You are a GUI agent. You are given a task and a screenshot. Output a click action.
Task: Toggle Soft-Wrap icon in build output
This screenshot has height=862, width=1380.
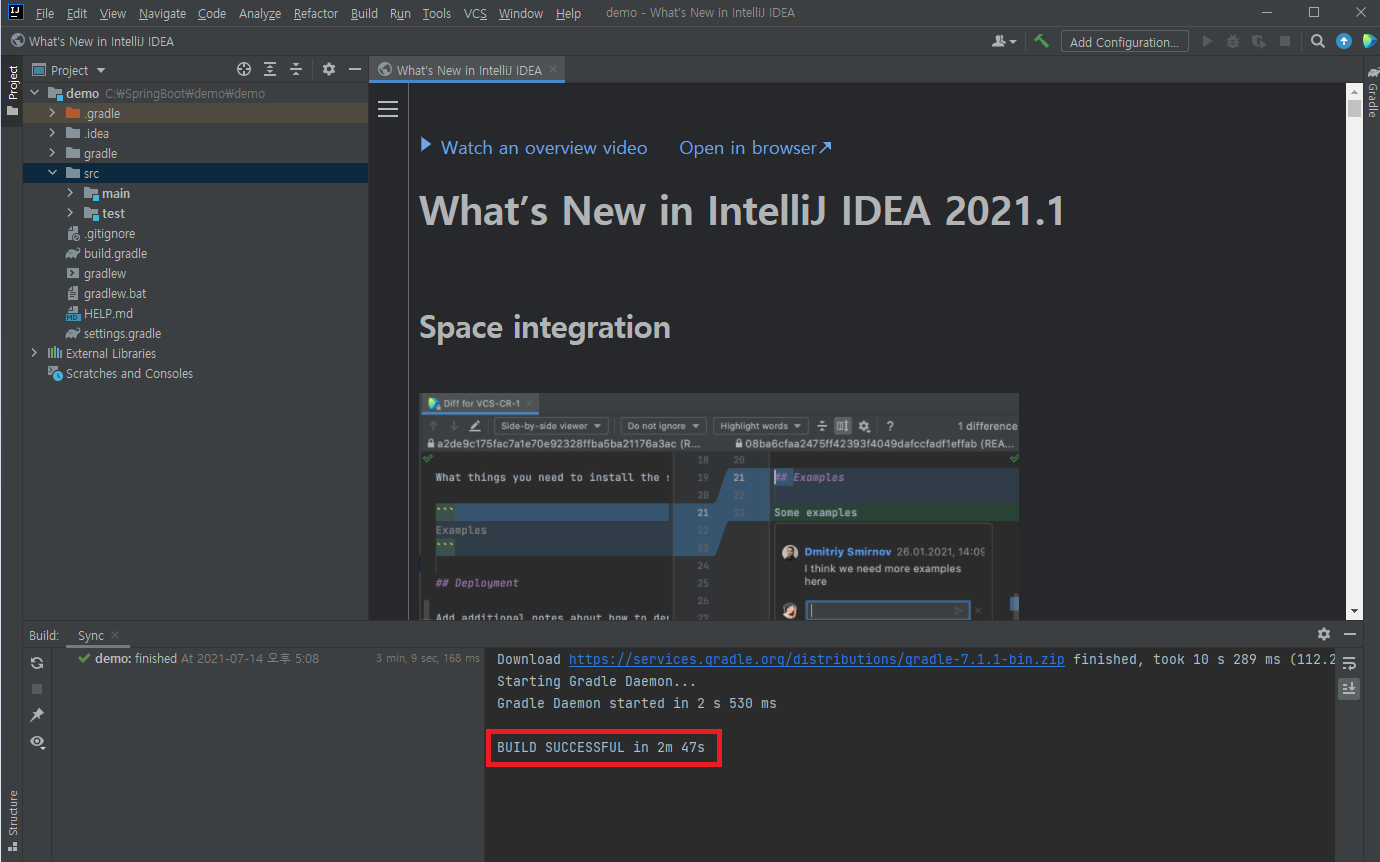1349,663
